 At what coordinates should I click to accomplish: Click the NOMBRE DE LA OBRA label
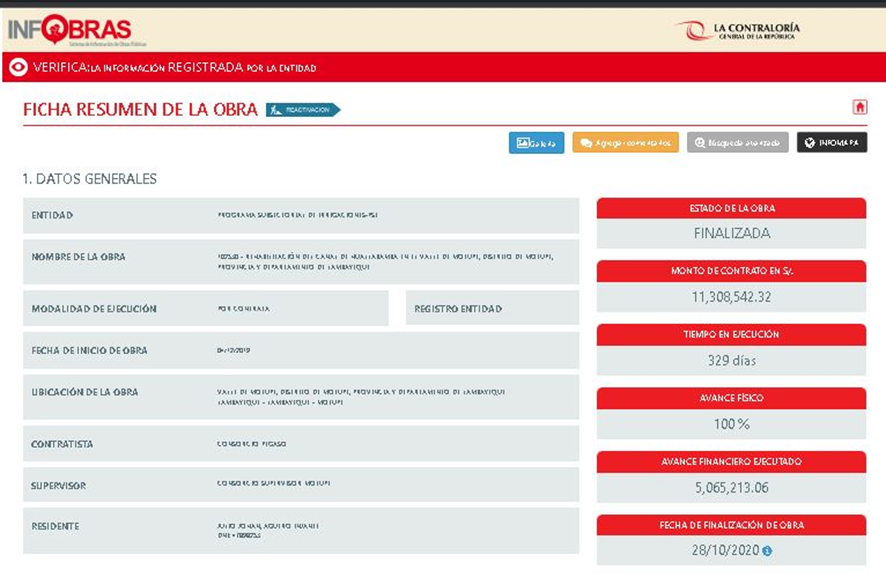(79, 257)
